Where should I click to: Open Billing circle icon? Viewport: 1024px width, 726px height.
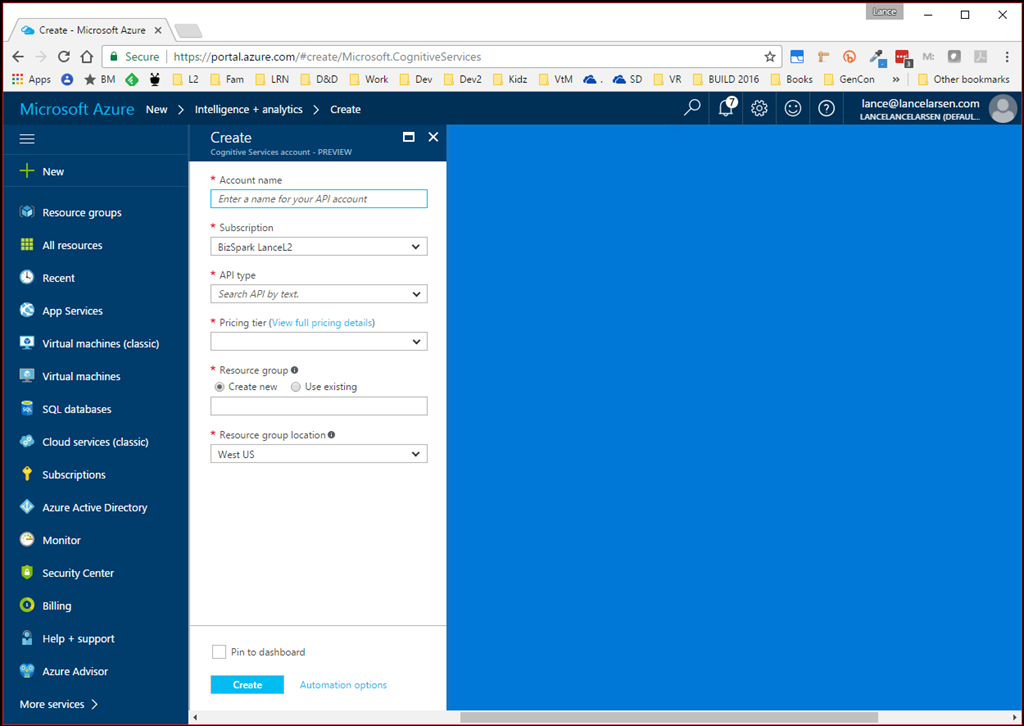(x=27, y=605)
